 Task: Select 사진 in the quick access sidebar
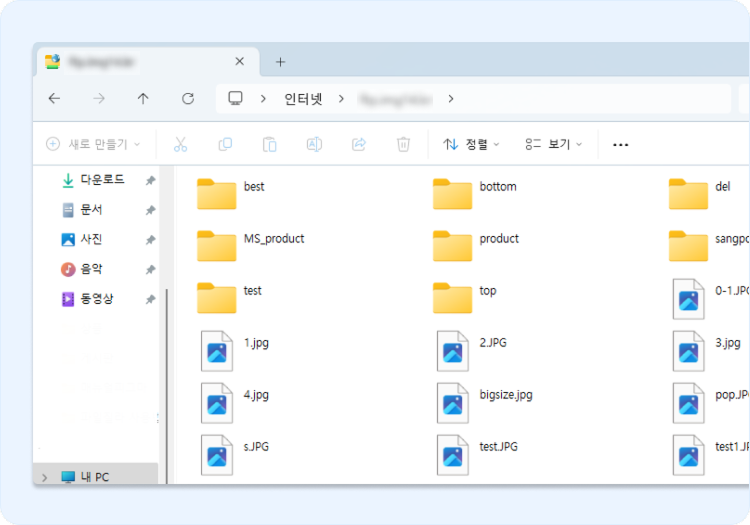[91, 240]
